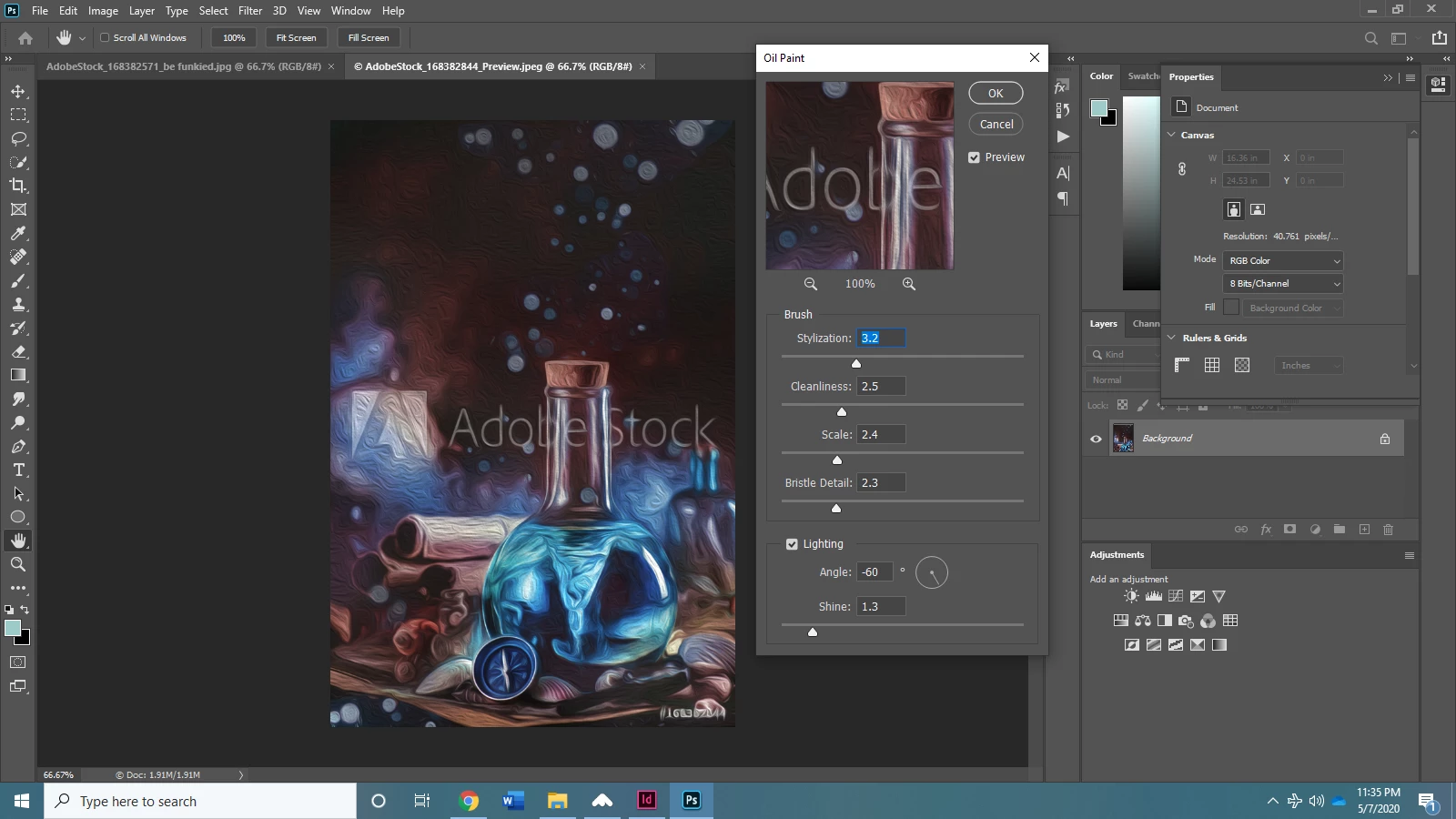Select the Rectangular Marquee tool
1456x819 pixels.
tap(18, 115)
